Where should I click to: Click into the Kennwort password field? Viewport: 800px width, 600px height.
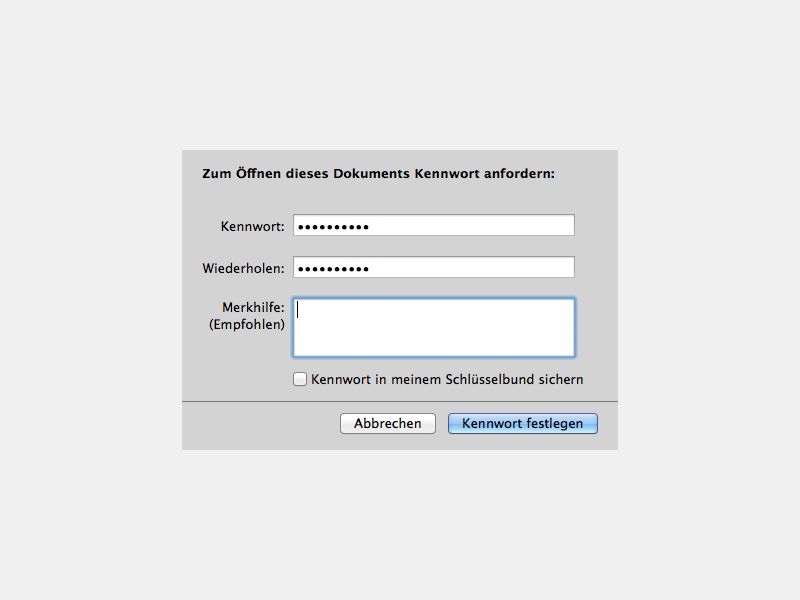point(434,226)
